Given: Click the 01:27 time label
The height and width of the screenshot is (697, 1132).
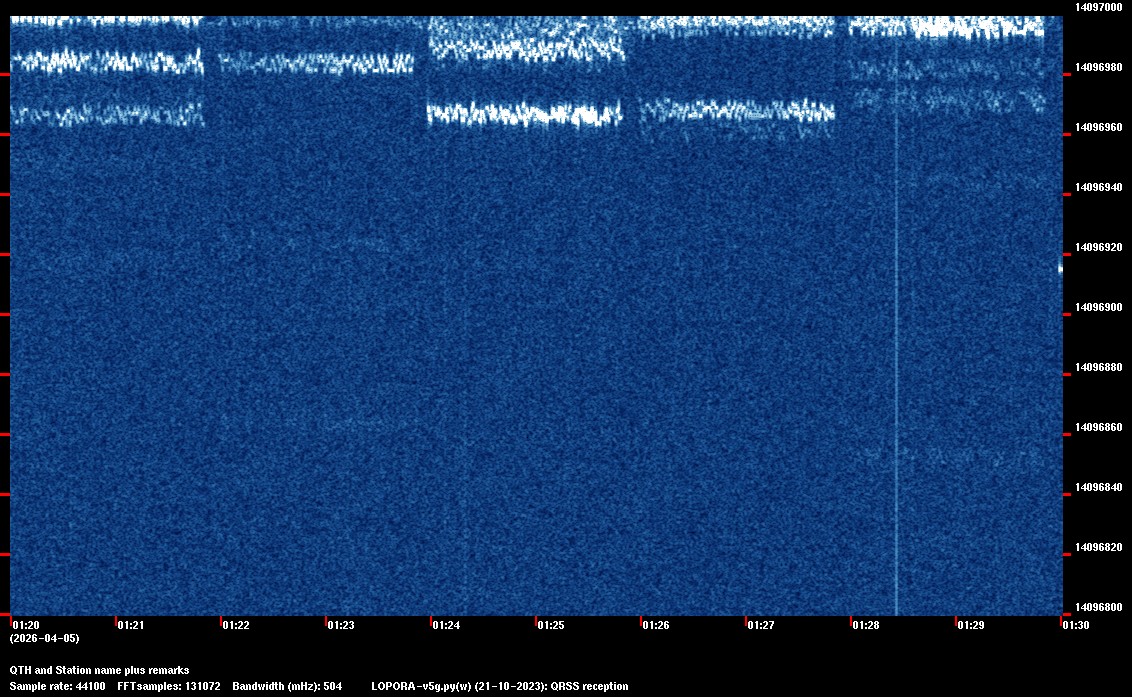Looking at the screenshot, I should pyautogui.click(x=761, y=625).
